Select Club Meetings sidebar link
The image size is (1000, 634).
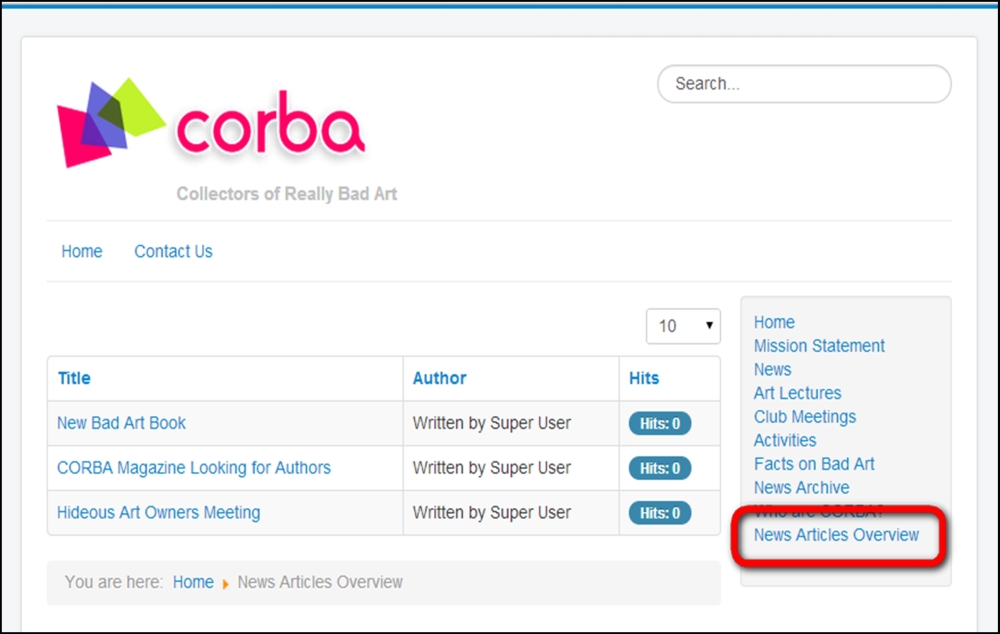(x=804, y=417)
